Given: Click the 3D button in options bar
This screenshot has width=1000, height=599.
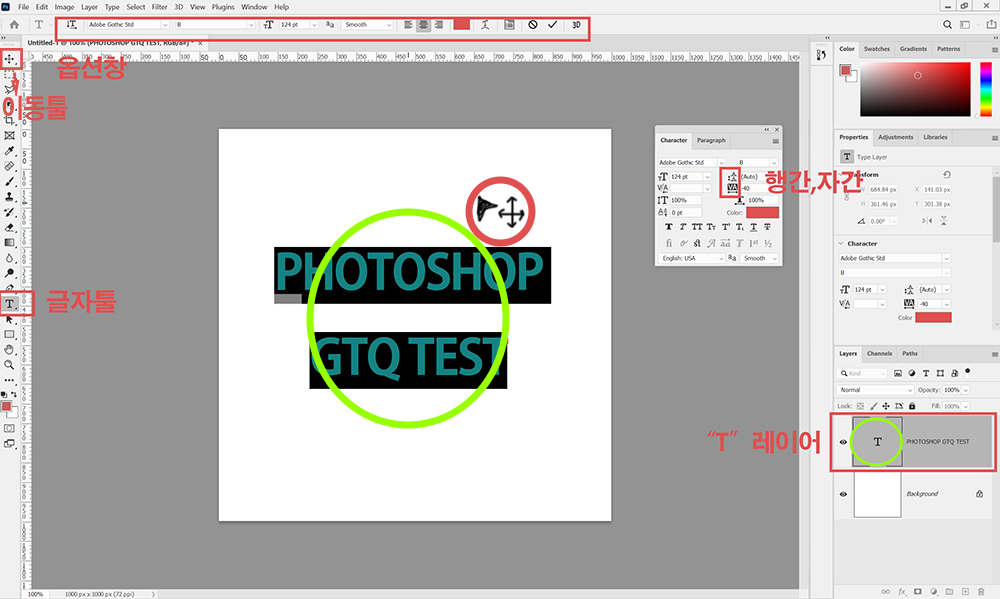Looking at the screenshot, I should pyautogui.click(x=576, y=24).
